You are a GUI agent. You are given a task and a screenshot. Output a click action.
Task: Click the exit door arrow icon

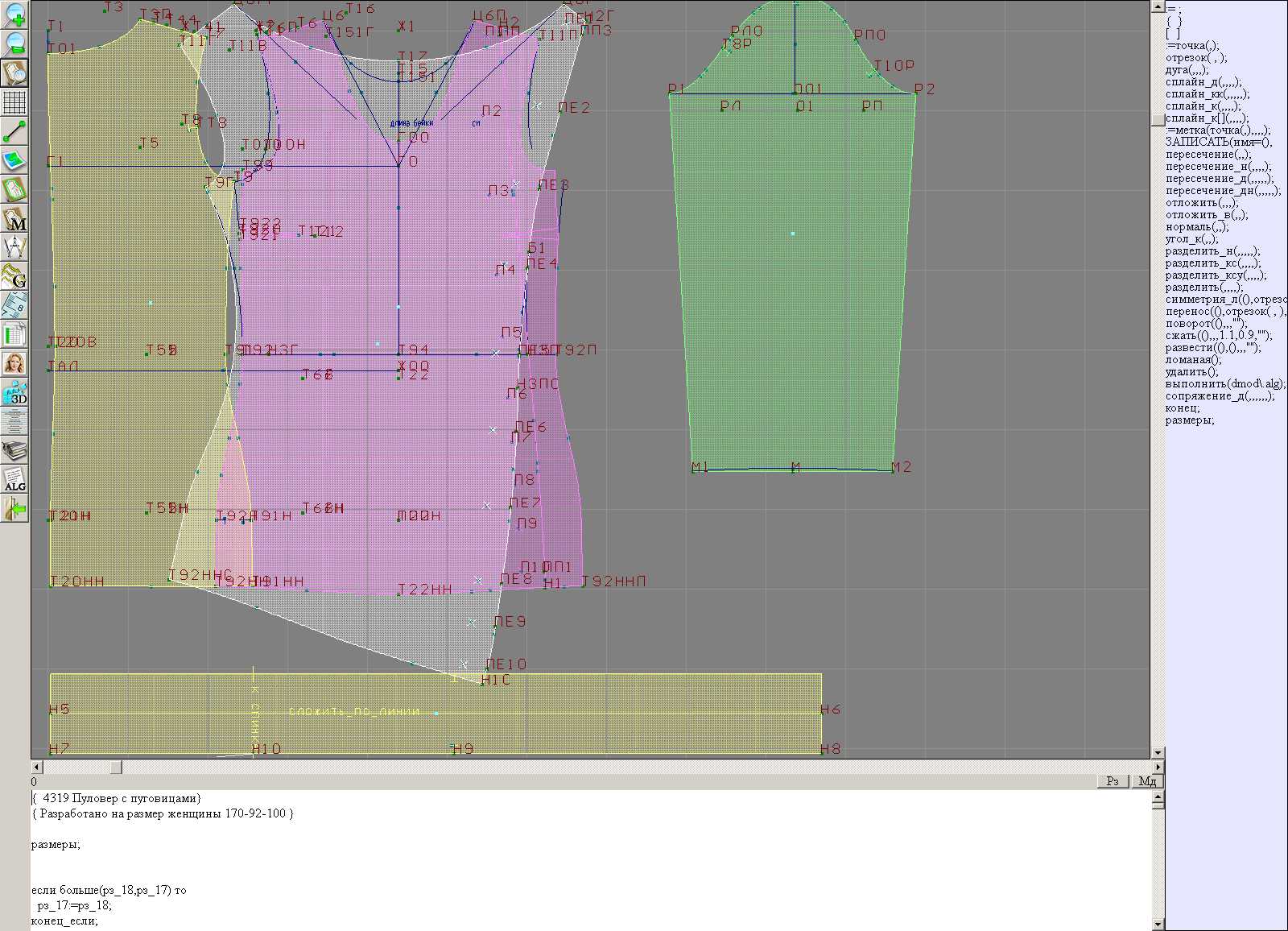pyautogui.click(x=14, y=508)
